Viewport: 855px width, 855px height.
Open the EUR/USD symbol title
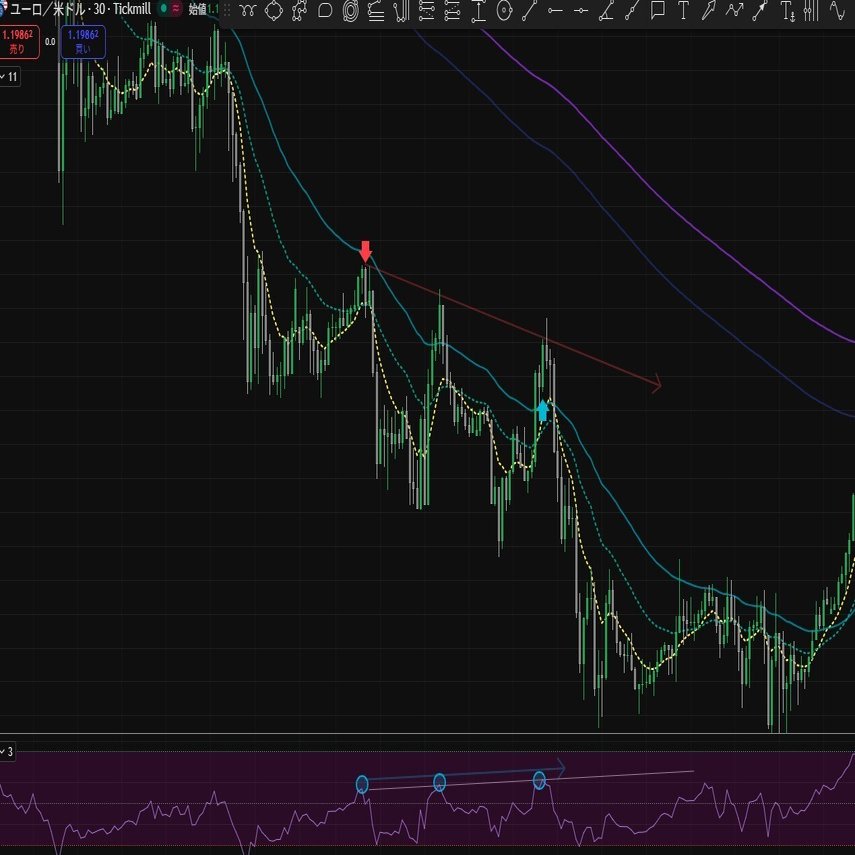pos(79,9)
